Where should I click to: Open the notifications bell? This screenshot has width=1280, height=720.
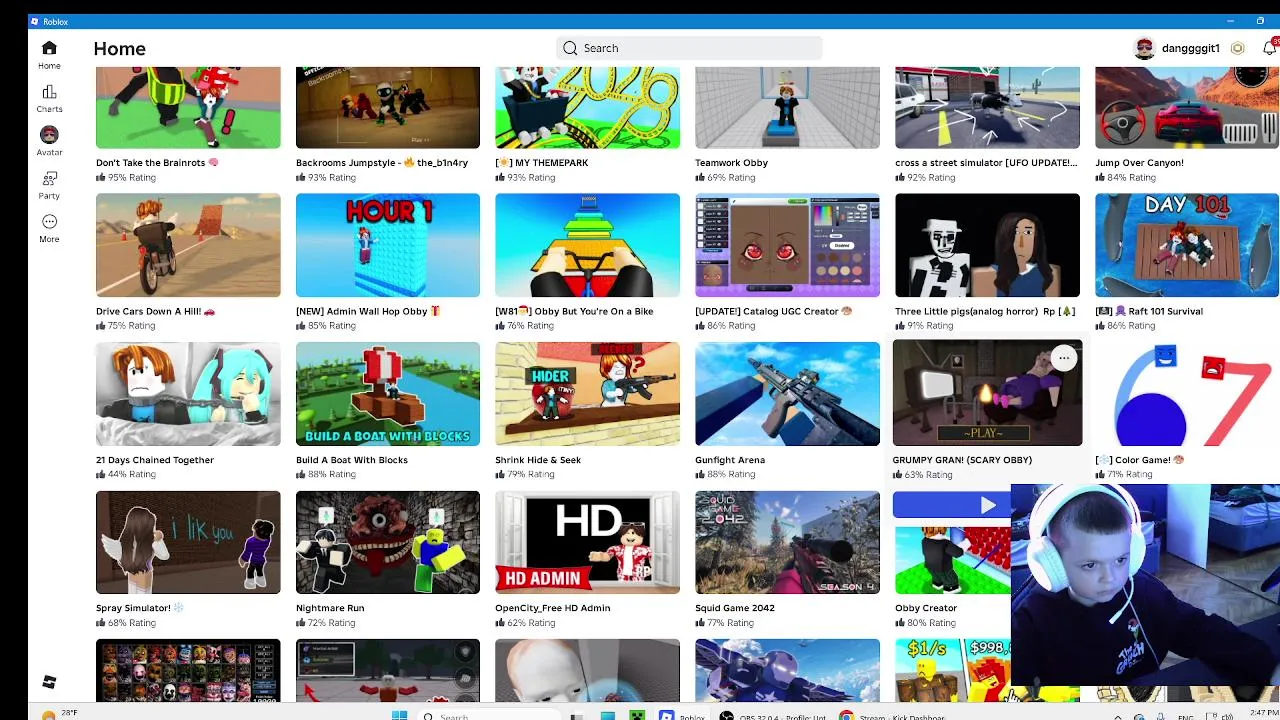(1270, 48)
